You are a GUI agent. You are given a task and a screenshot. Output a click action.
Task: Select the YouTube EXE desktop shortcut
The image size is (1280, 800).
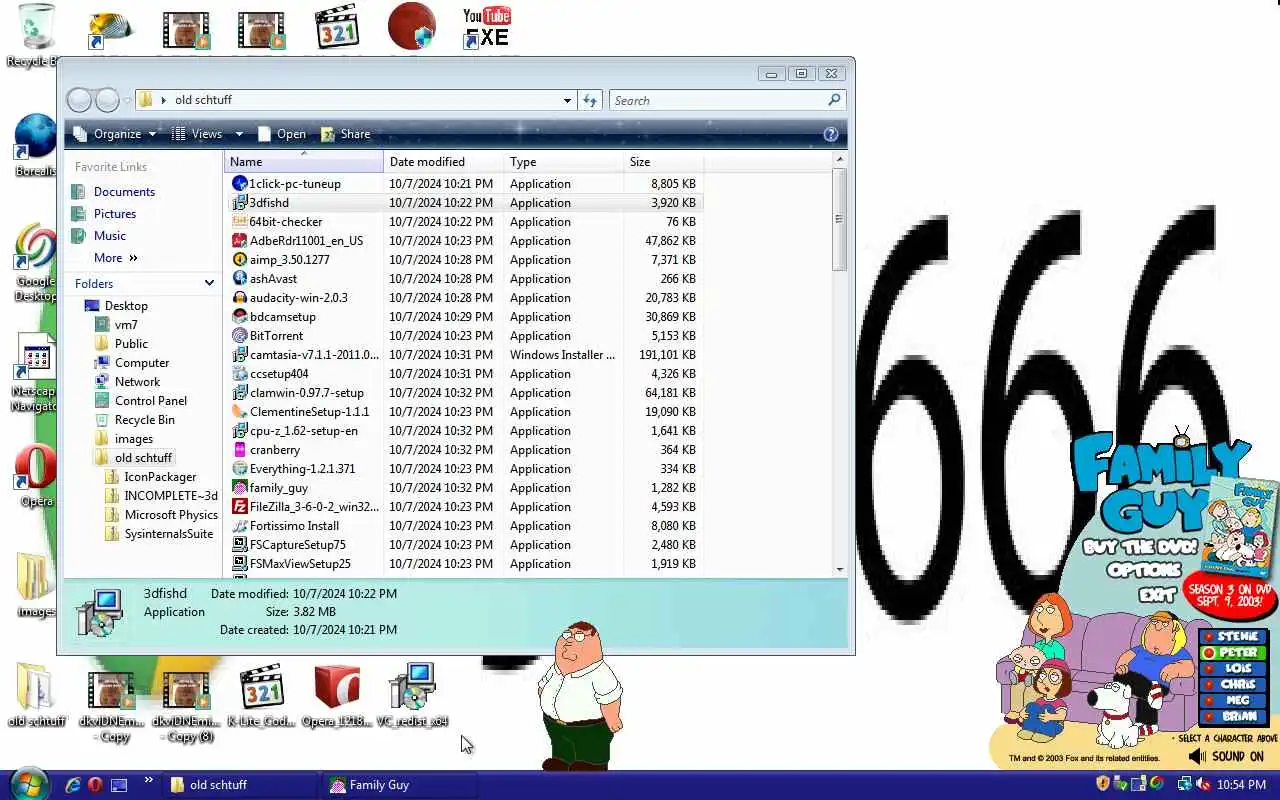click(x=487, y=28)
